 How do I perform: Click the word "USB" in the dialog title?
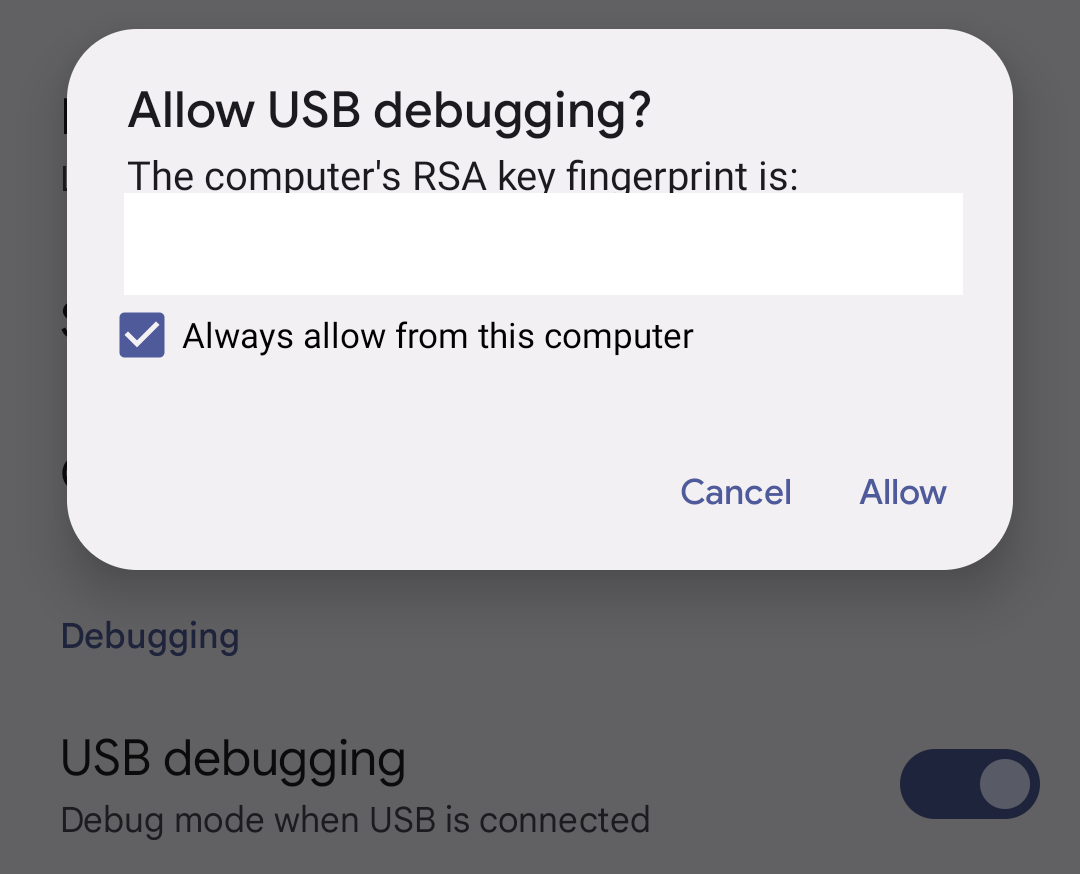tap(313, 110)
